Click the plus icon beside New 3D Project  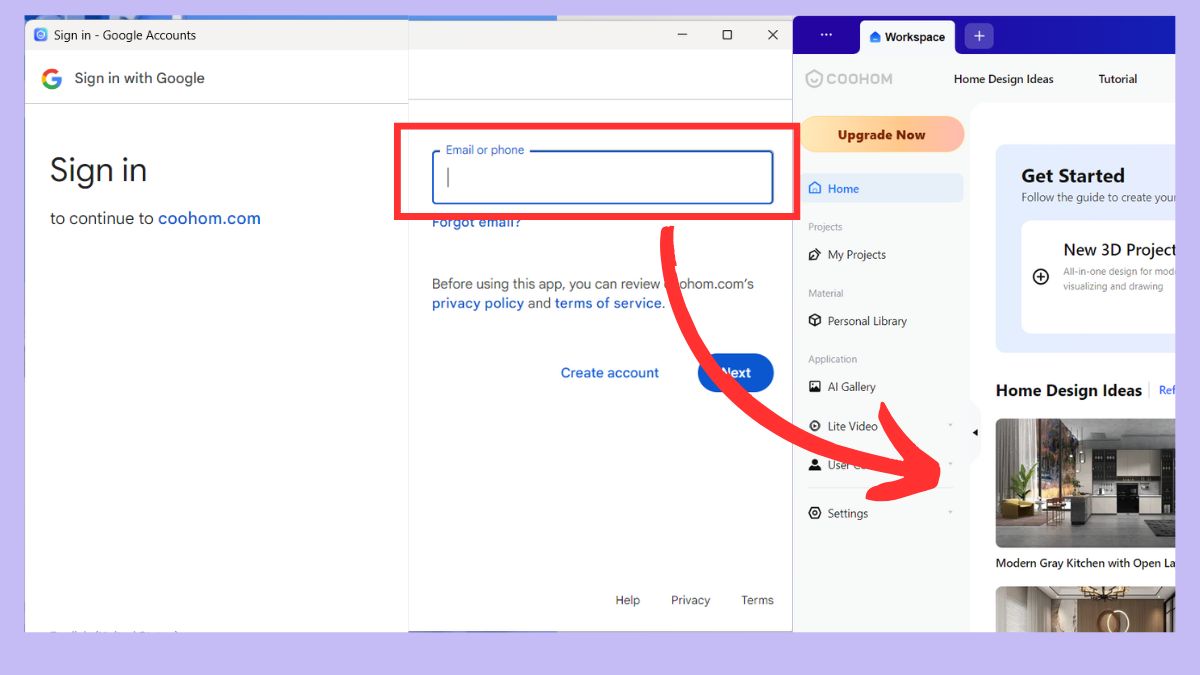[x=1041, y=277]
